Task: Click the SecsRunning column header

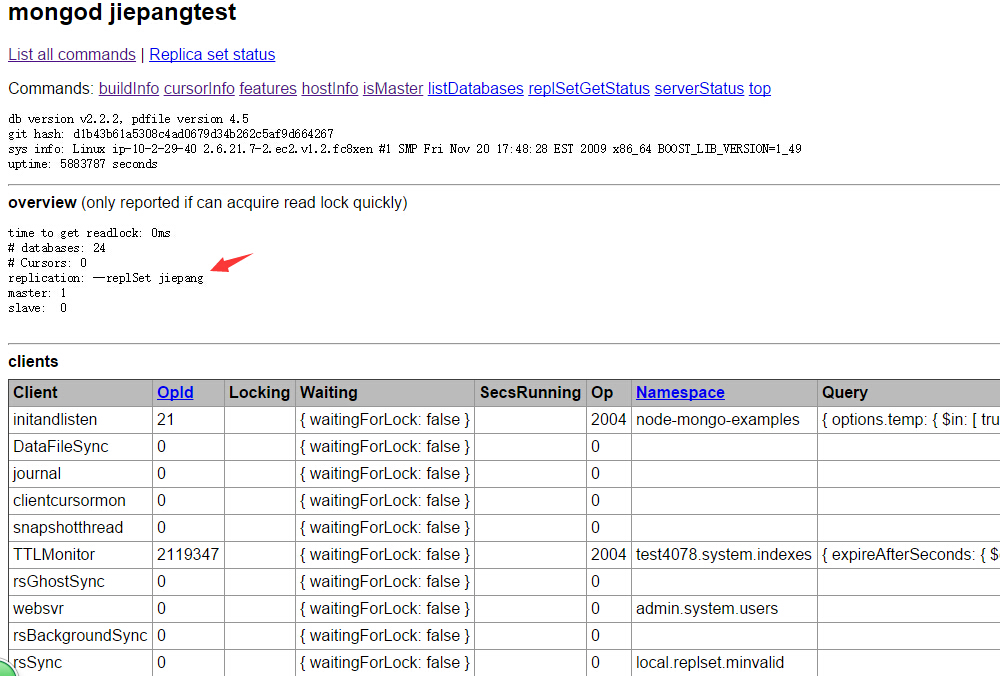Action: (x=530, y=393)
